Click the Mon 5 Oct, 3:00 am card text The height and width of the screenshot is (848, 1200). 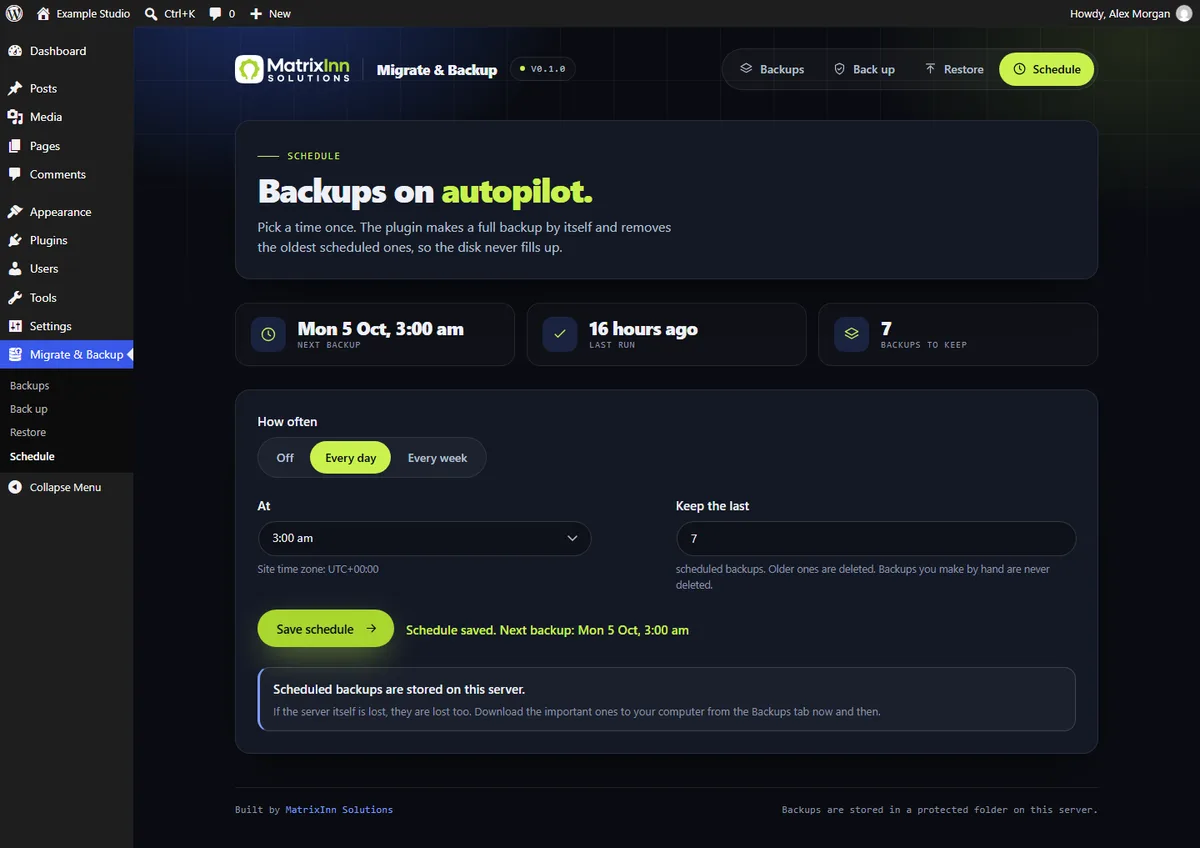(380, 329)
